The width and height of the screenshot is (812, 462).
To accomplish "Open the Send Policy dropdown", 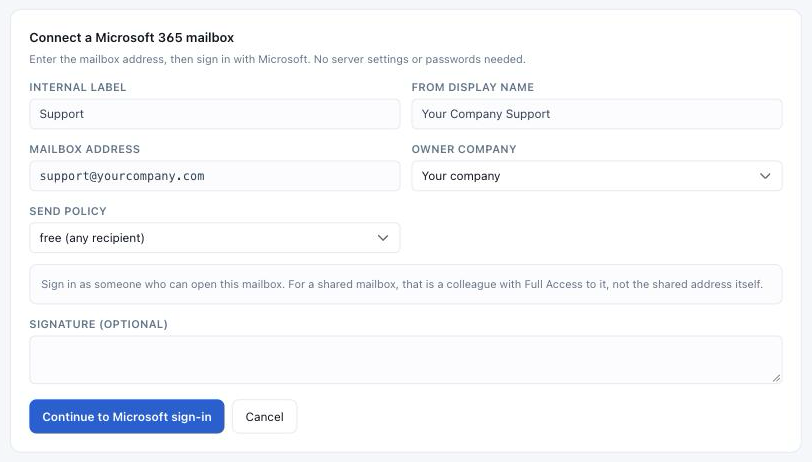I will 214,238.
